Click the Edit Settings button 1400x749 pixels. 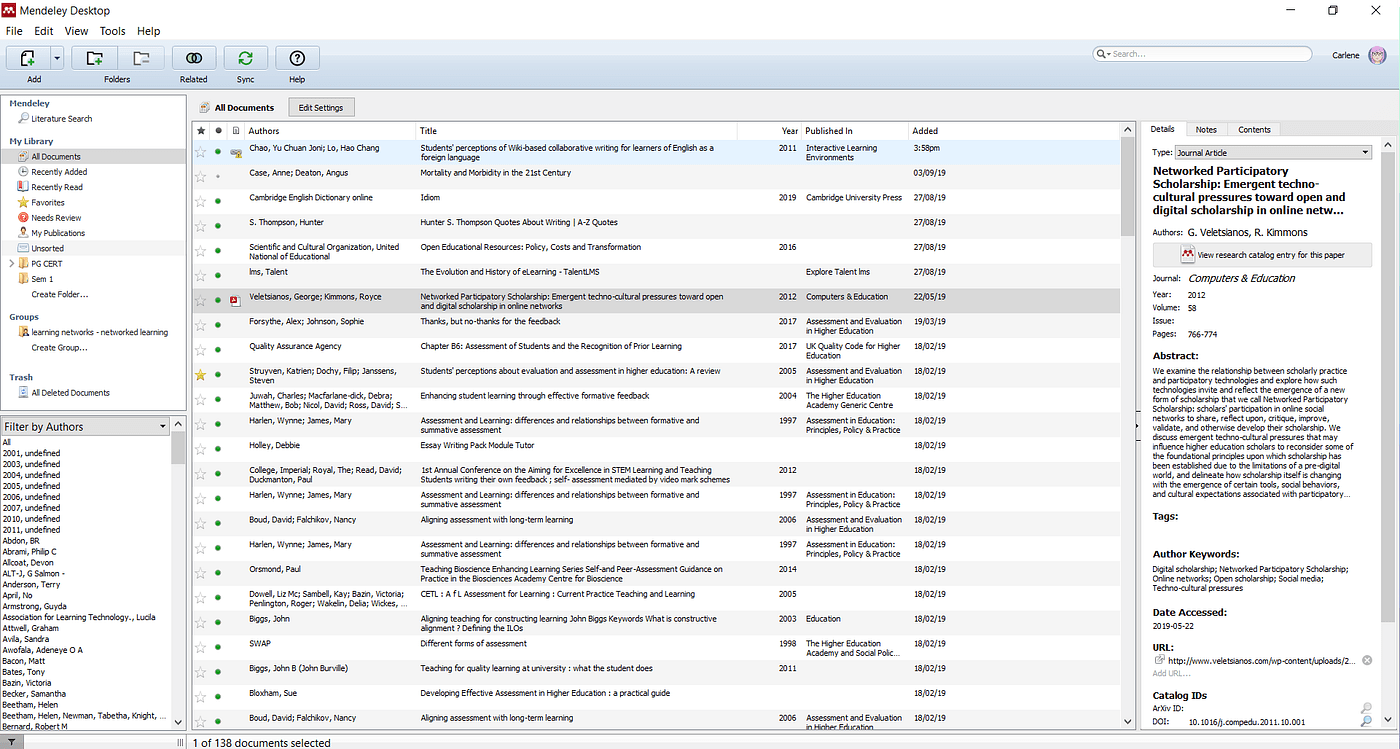pyautogui.click(x=321, y=108)
